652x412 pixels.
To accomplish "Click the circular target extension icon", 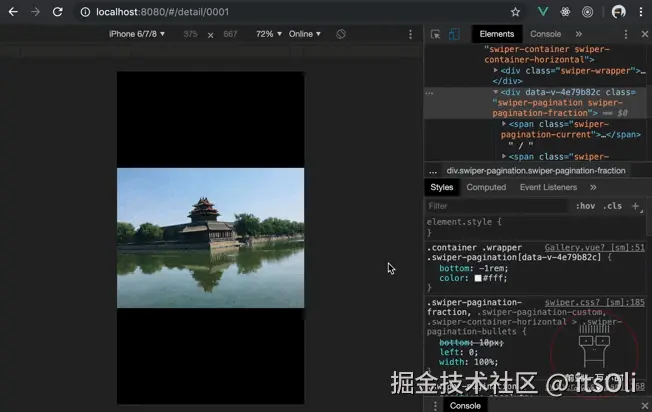I will (x=588, y=12).
